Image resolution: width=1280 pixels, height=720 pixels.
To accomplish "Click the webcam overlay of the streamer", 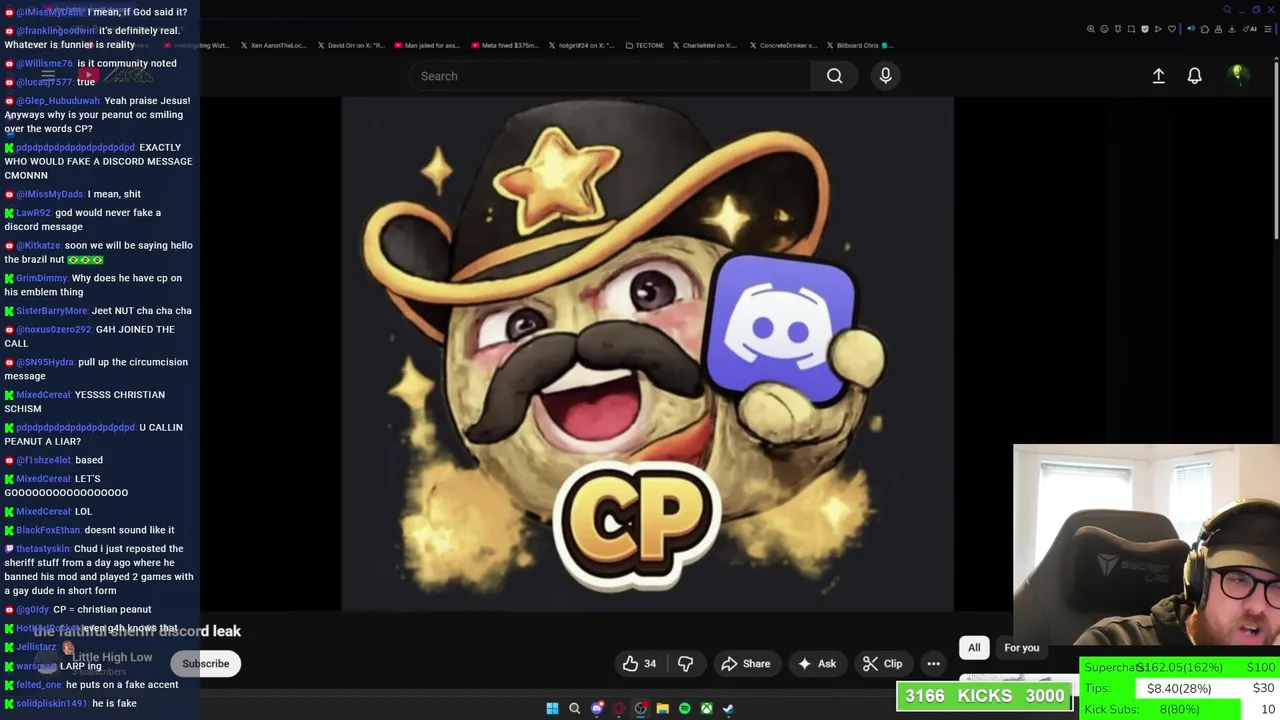I will click(x=1146, y=545).
